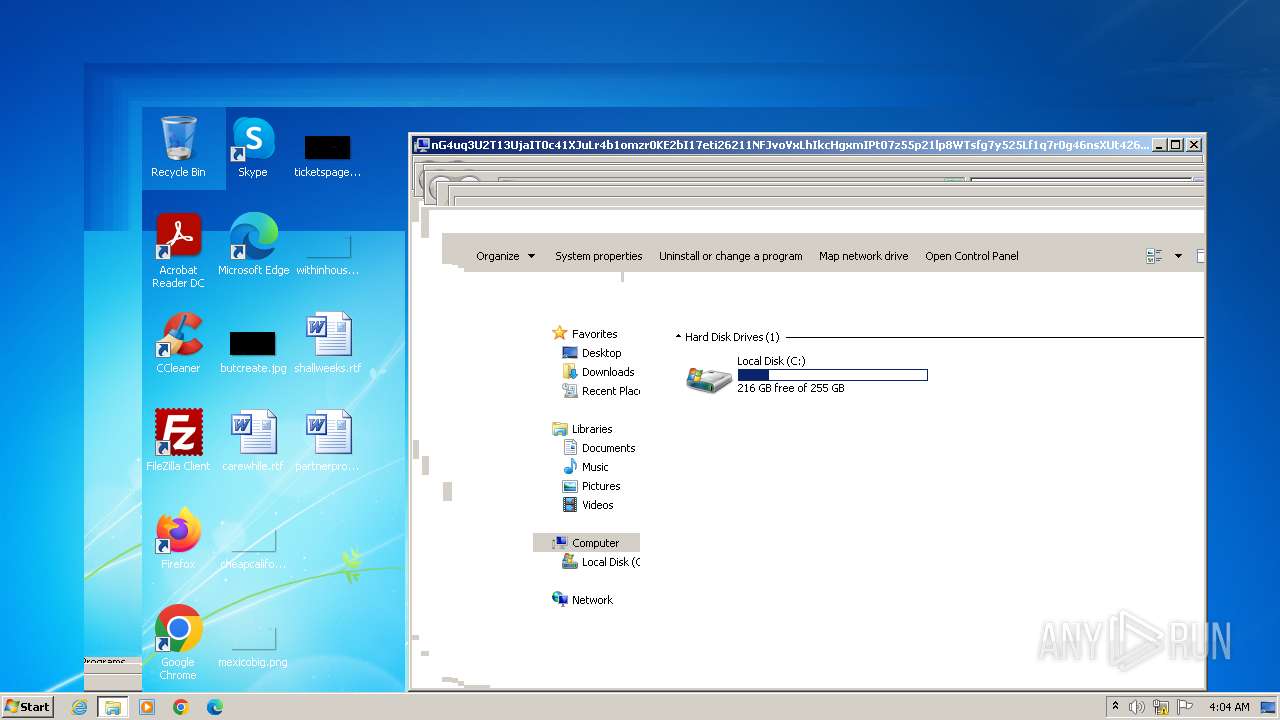Screen dimensions: 1280x720
Task: Open the view options dropdown arrow
Action: tap(1178, 256)
